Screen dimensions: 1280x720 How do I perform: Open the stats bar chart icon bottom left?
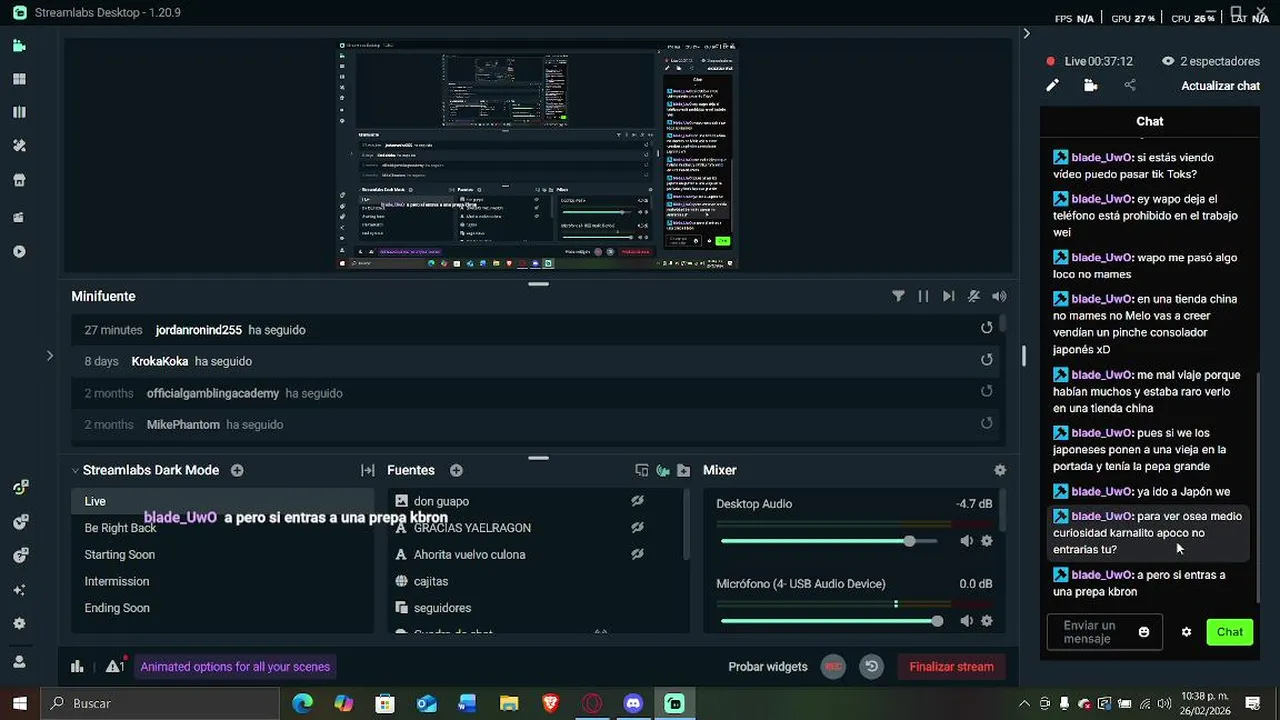click(x=77, y=666)
